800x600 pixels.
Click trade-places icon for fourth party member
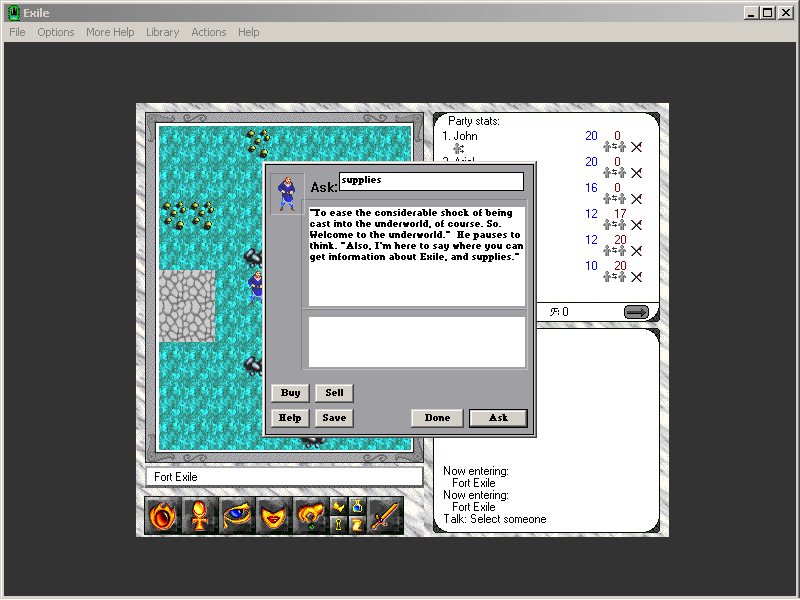614,226
